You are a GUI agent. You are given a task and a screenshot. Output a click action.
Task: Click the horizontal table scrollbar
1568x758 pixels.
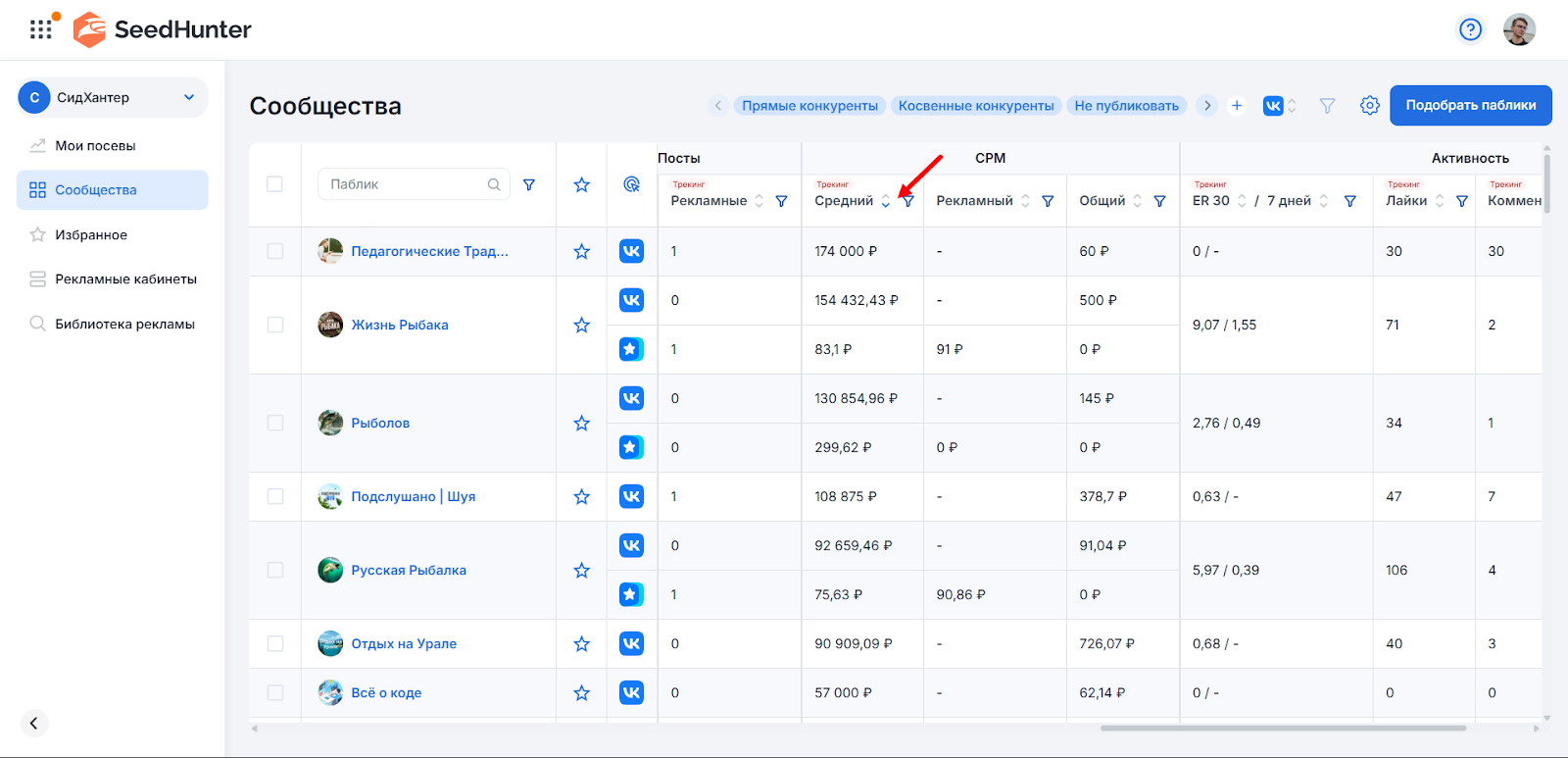(1282, 729)
